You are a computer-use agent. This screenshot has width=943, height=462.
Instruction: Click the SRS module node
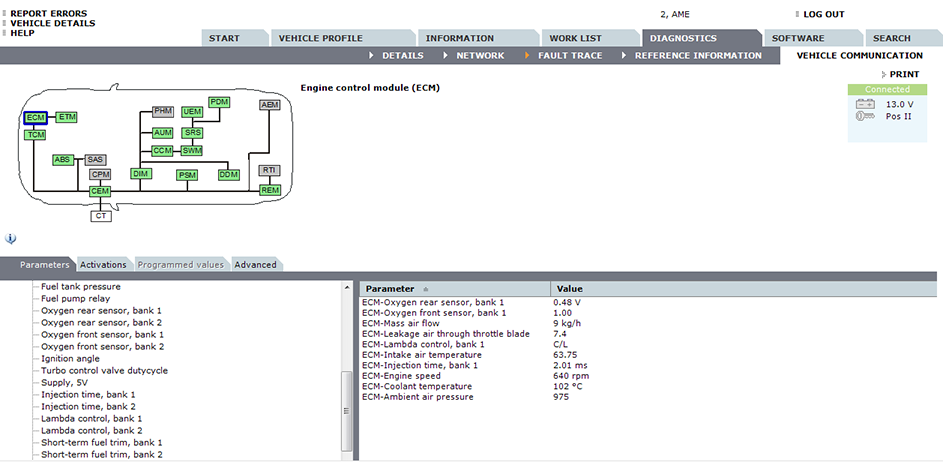192,133
